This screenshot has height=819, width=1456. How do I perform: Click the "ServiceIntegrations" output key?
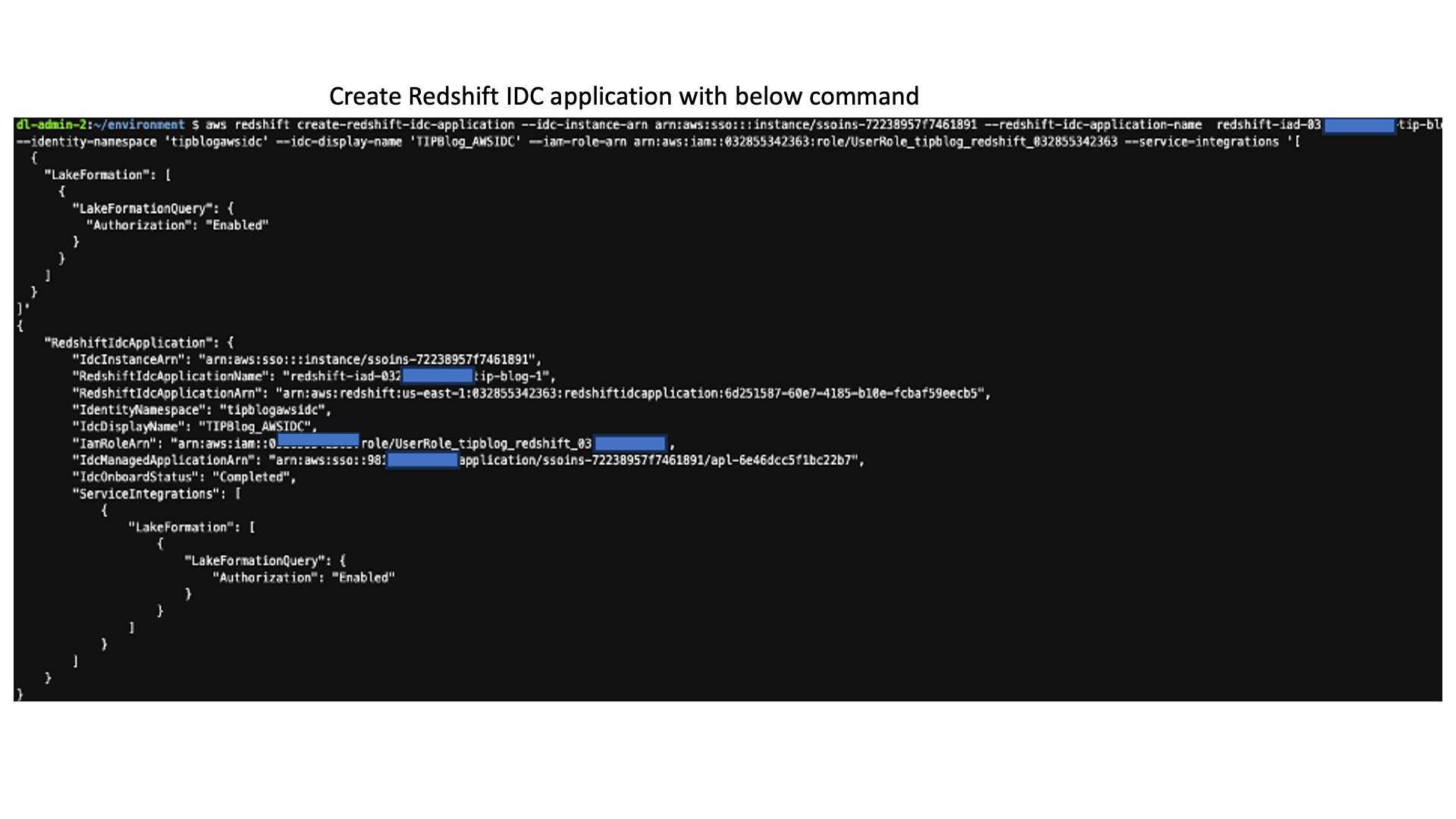146,494
